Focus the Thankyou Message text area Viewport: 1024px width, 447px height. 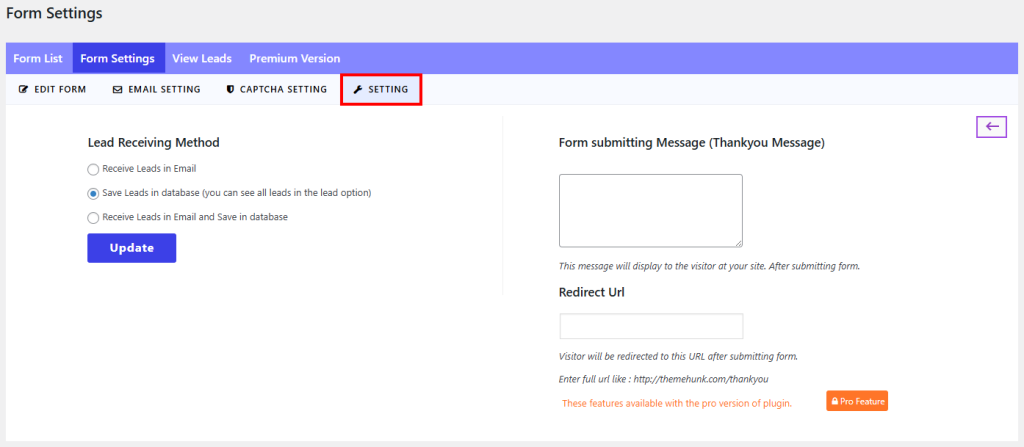(x=650, y=210)
